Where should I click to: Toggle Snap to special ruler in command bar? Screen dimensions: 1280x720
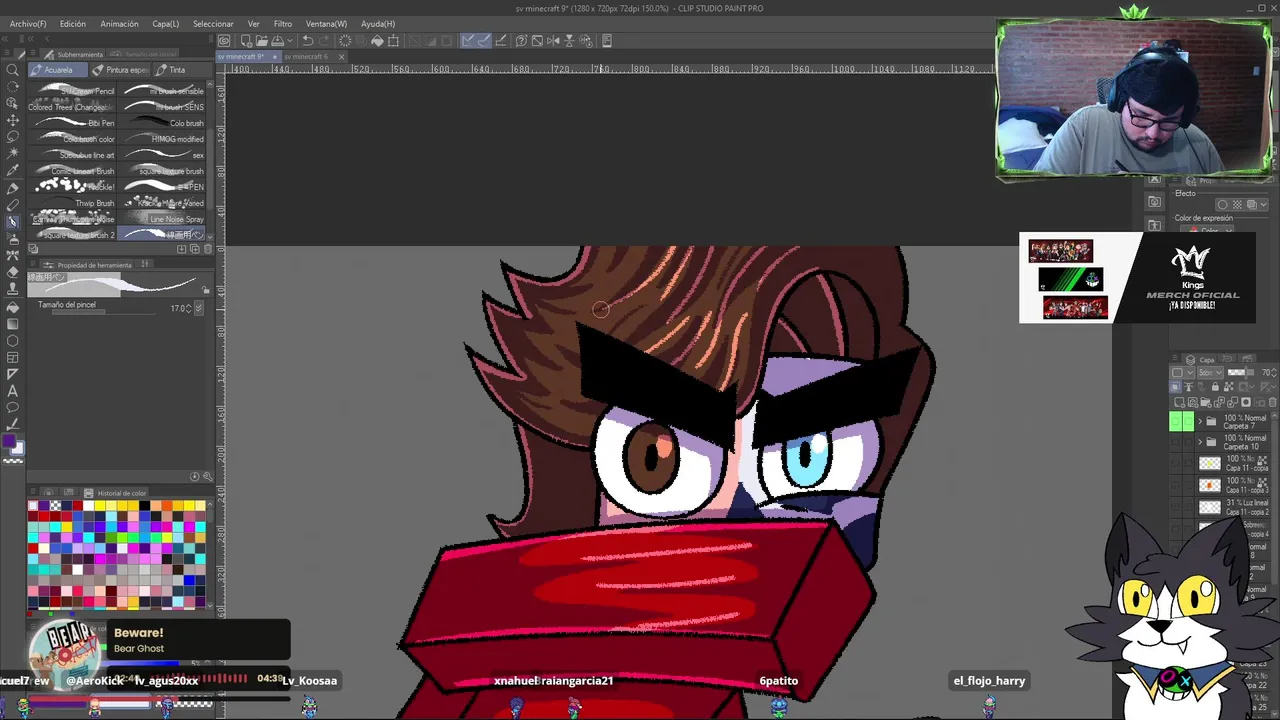[485, 41]
